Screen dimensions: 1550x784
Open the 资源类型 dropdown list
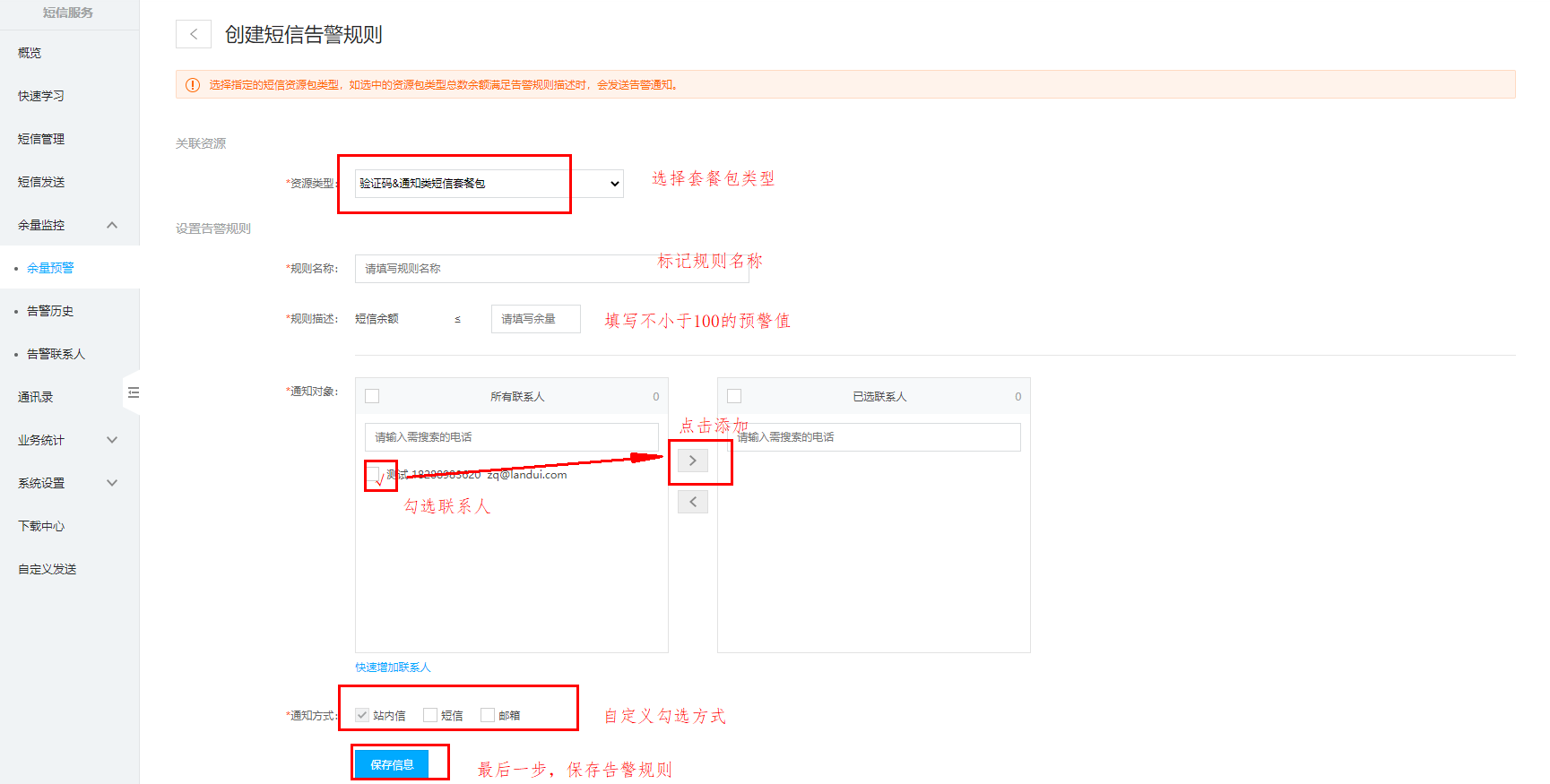coord(489,184)
